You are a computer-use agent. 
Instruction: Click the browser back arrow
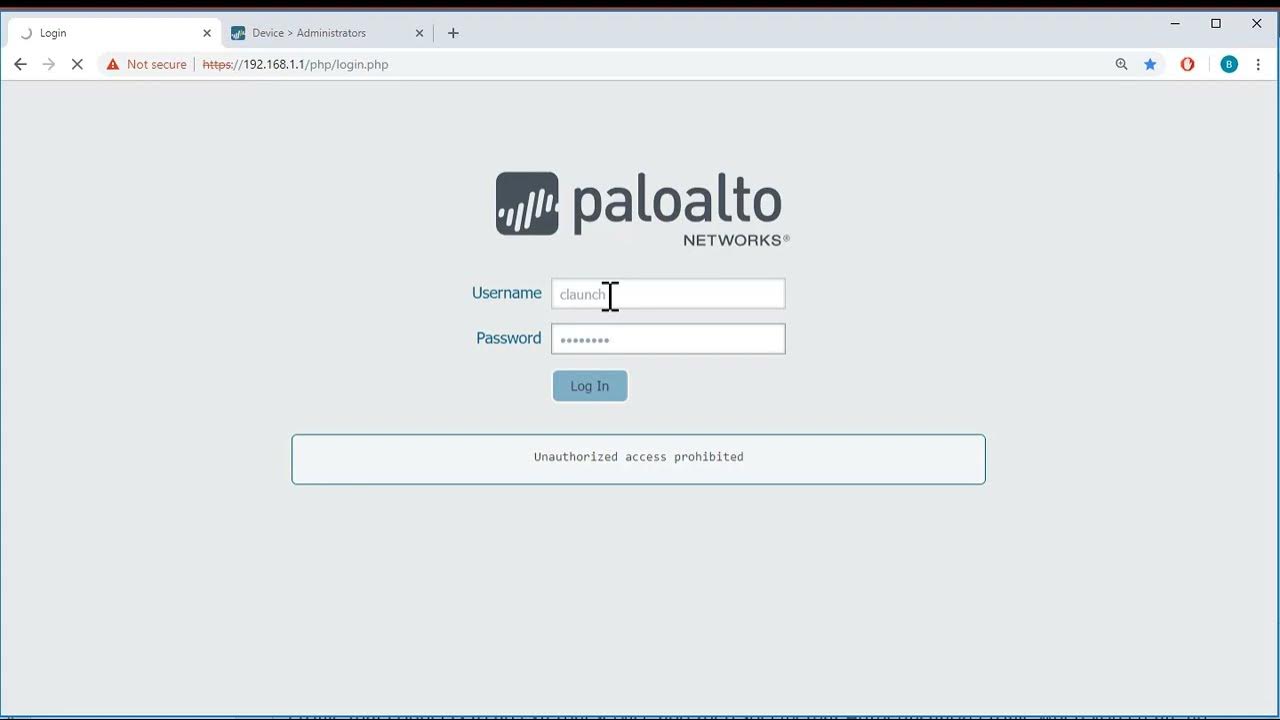click(x=20, y=64)
